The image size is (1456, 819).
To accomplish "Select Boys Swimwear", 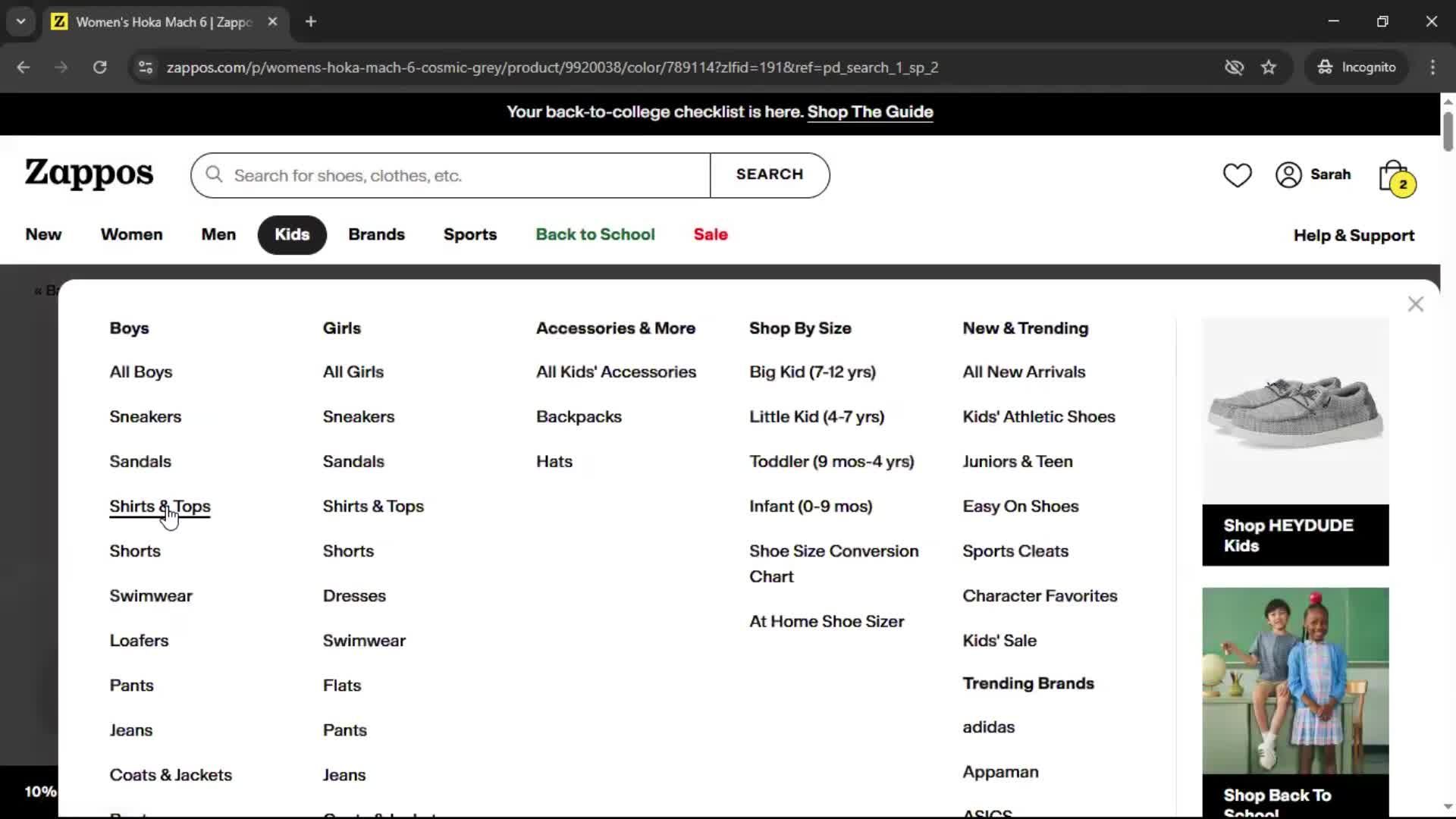I will (x=151, y=596).
